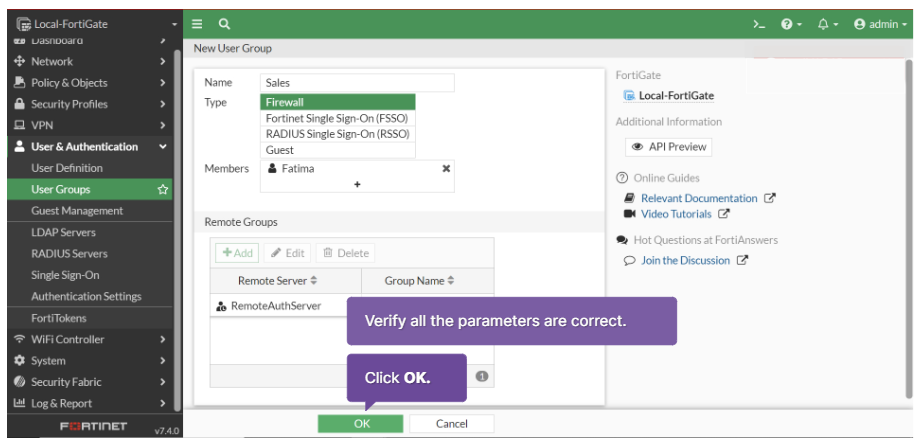Click the Cancel button
The width and height of the screenshot is (920, 443).
tap(452, 424)
